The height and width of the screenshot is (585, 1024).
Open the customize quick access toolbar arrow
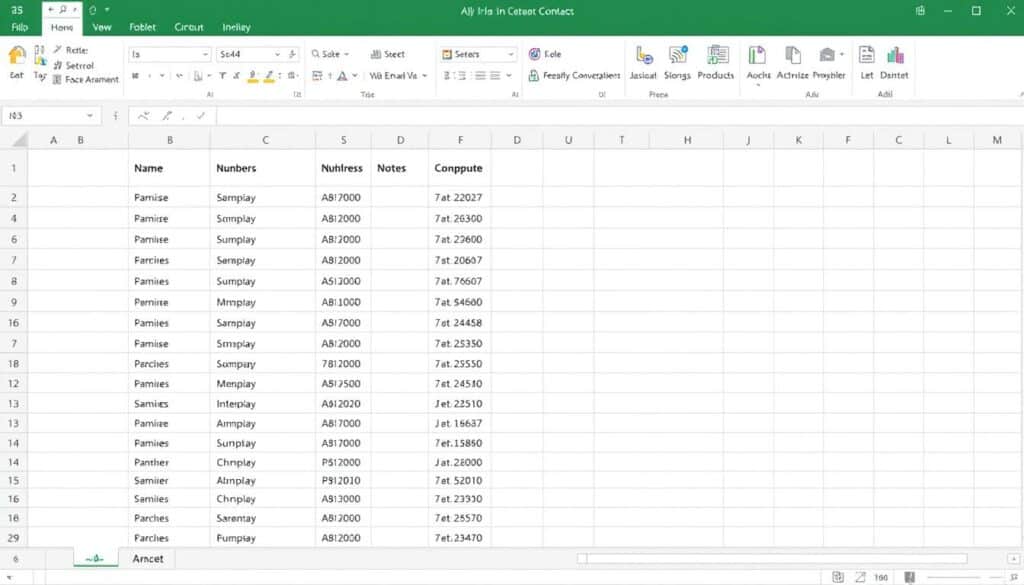pyautogui.click(x=107, y=10)
